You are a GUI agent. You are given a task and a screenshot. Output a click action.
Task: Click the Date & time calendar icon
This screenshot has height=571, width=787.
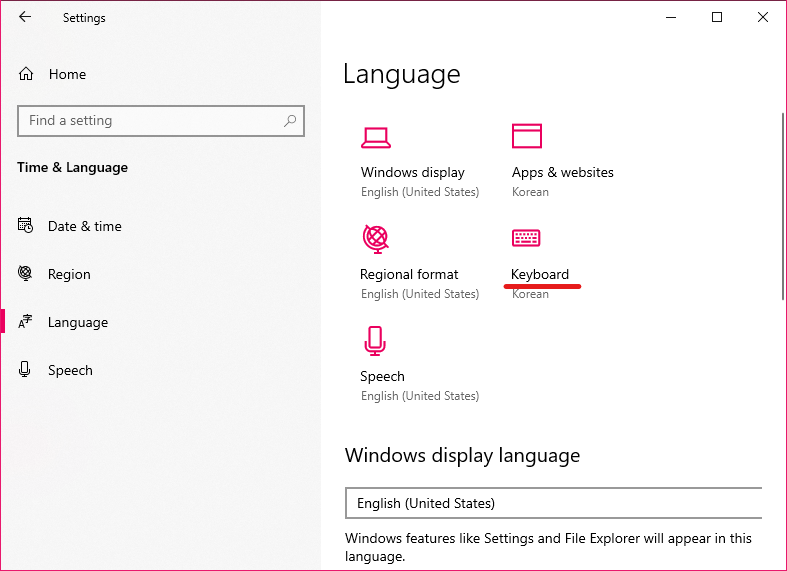click(x=25, y=225)
